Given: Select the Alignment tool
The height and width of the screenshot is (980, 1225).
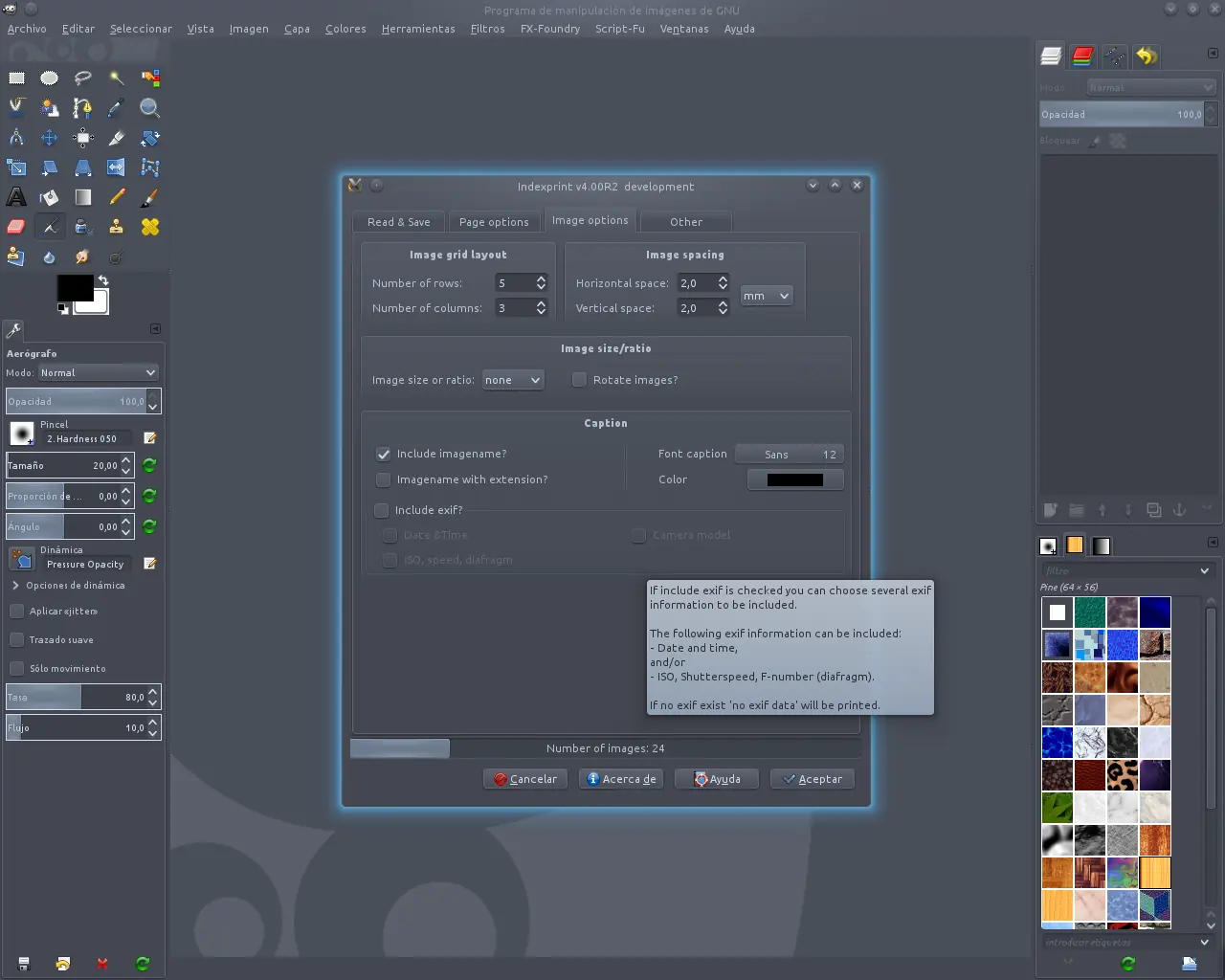Looking at the screenshot, I should point(83,138).
